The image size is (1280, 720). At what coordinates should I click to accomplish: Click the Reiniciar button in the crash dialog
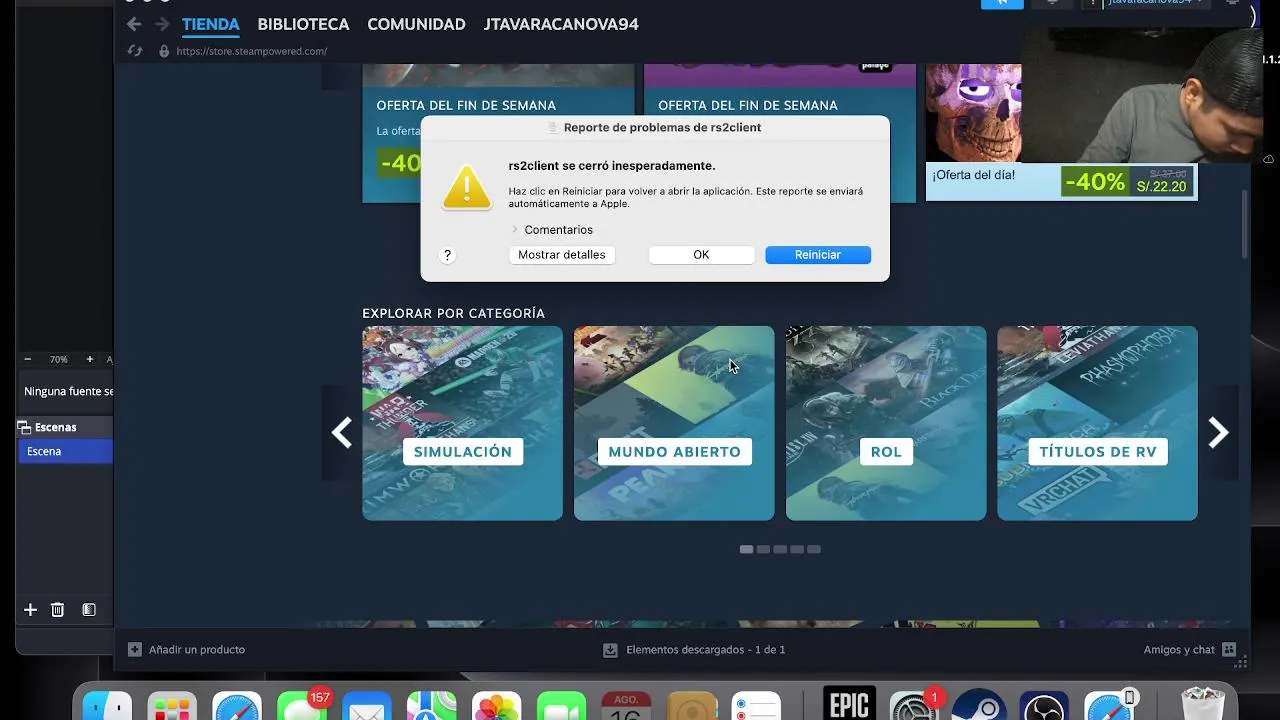click(x=818, y=255)
